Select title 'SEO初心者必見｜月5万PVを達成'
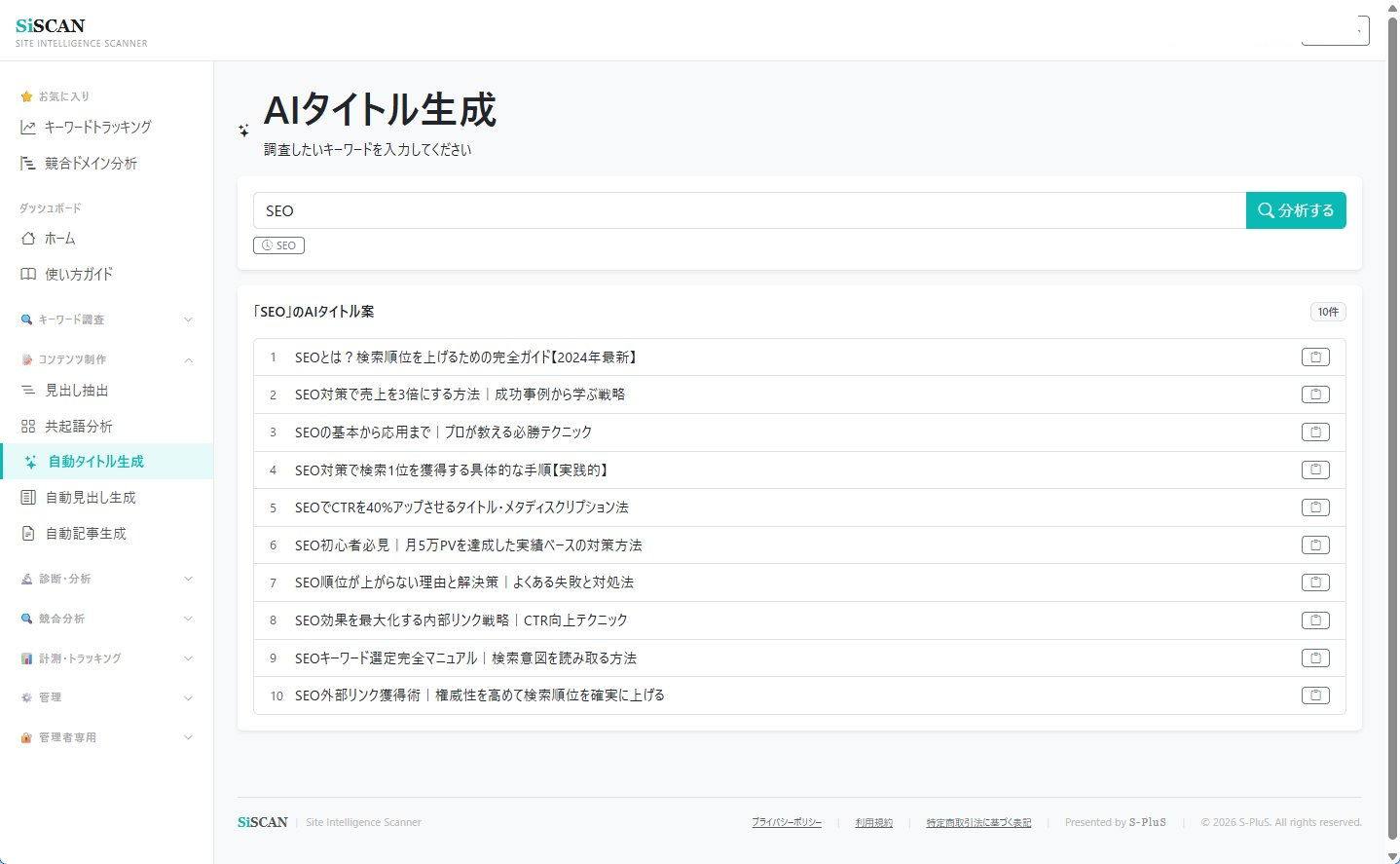The image size is (1400, 864). click(468, 545)
